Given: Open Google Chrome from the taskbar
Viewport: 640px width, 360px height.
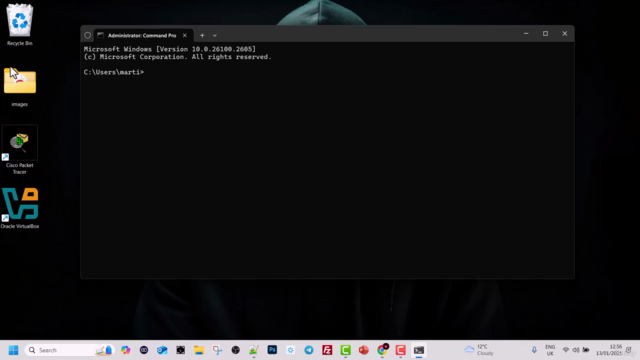Looking at the screenshot, I should (382, 350).
